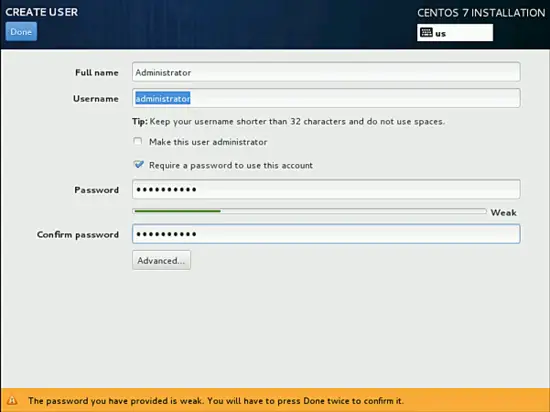This screenshot has width=550, height=412.
Task: Click the Full name label
Action: [97, 73]
